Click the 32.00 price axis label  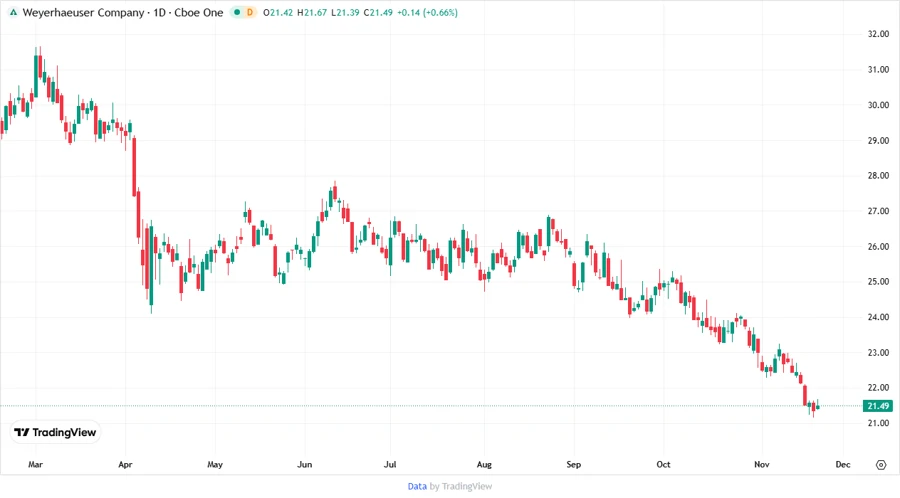click(878, 34)
